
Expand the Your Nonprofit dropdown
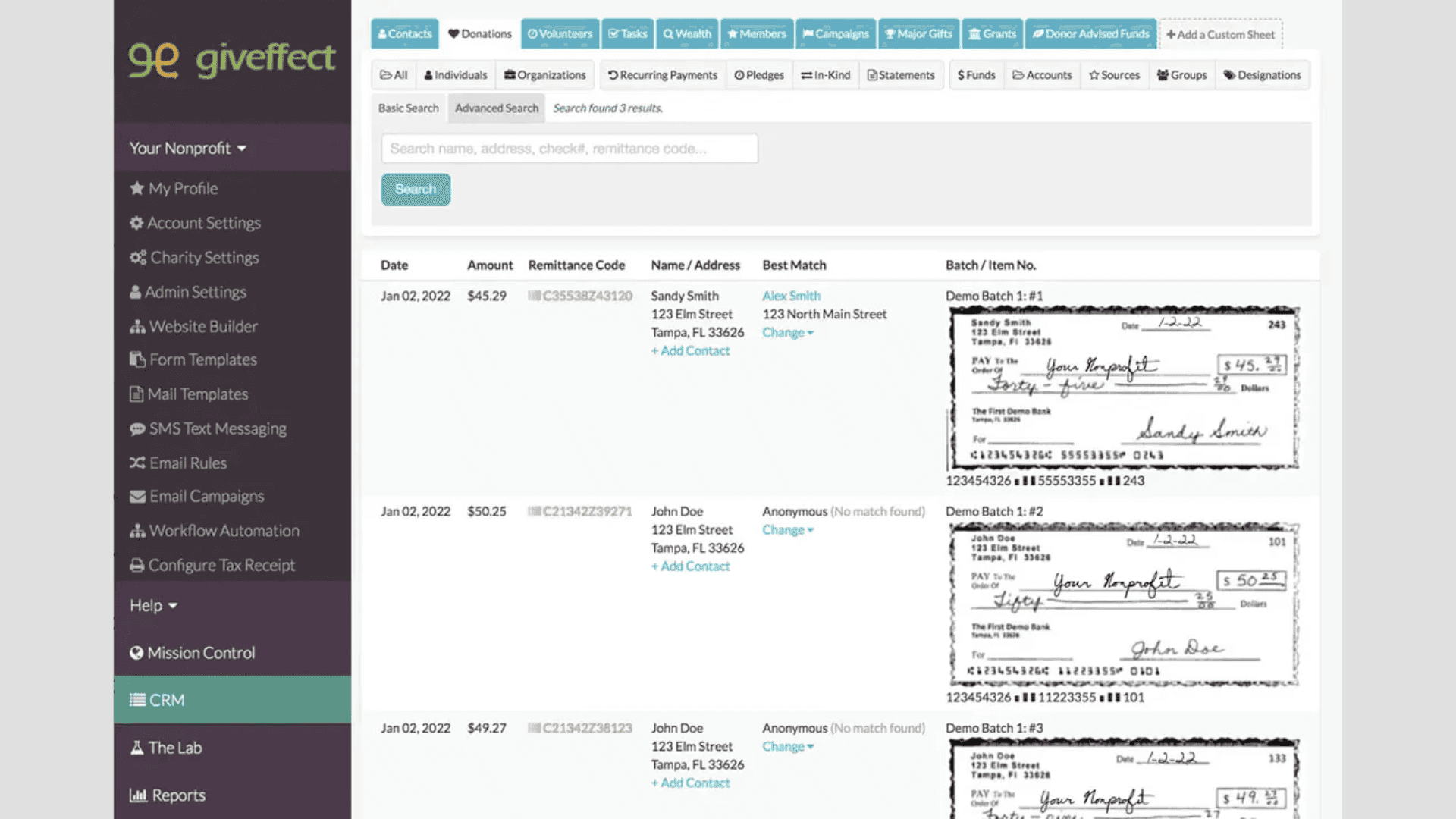click(187, 148)
